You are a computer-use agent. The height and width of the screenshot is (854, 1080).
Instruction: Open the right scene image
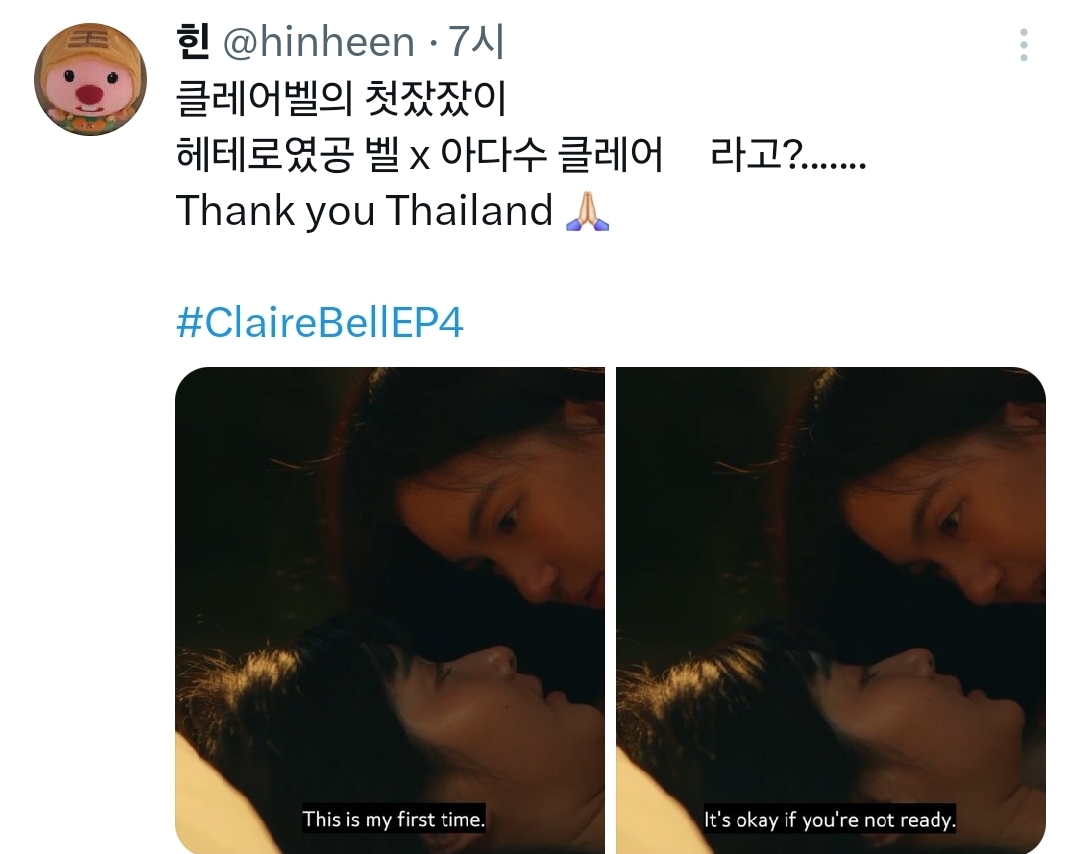831,610
